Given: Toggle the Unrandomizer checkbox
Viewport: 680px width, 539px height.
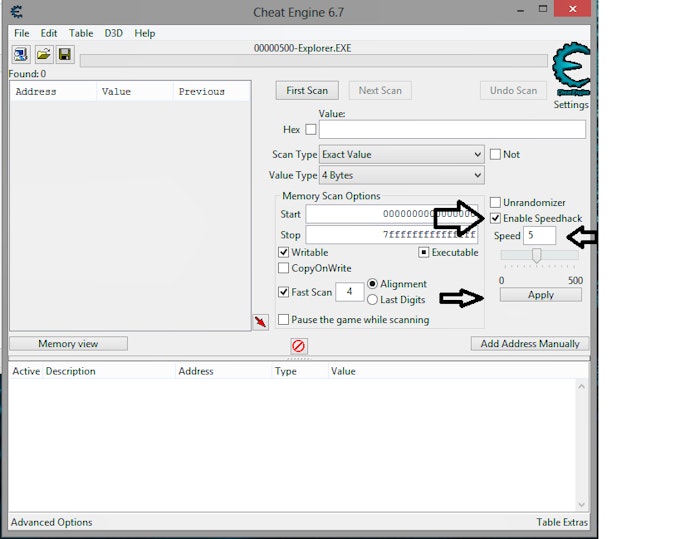Looking at the screenshot, I should [x=495, y=203].
